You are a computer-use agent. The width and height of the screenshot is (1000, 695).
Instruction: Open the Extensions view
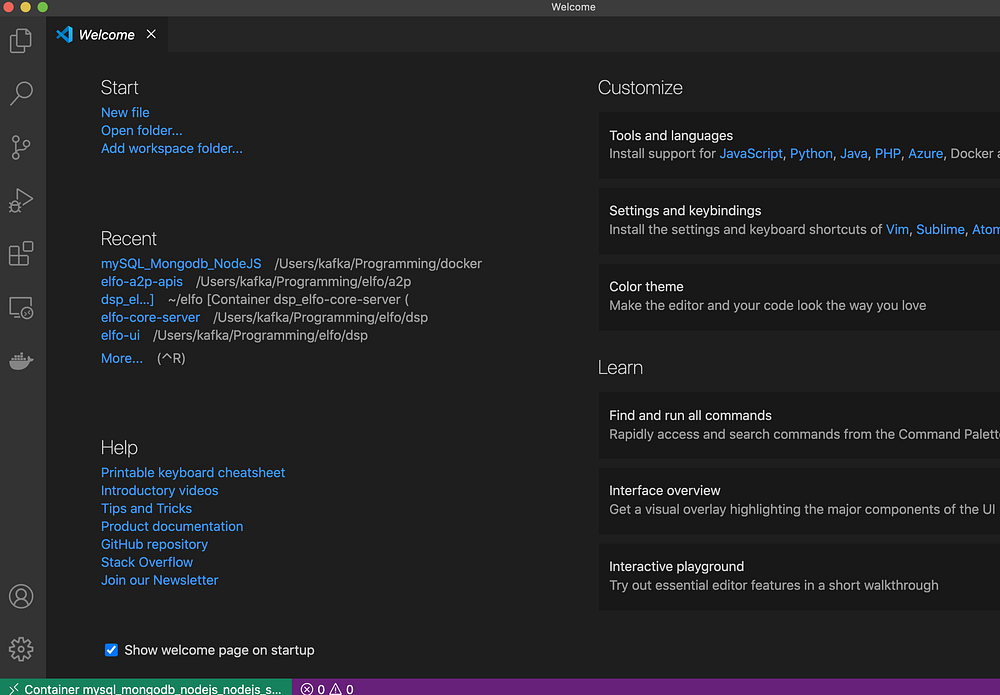21,253
